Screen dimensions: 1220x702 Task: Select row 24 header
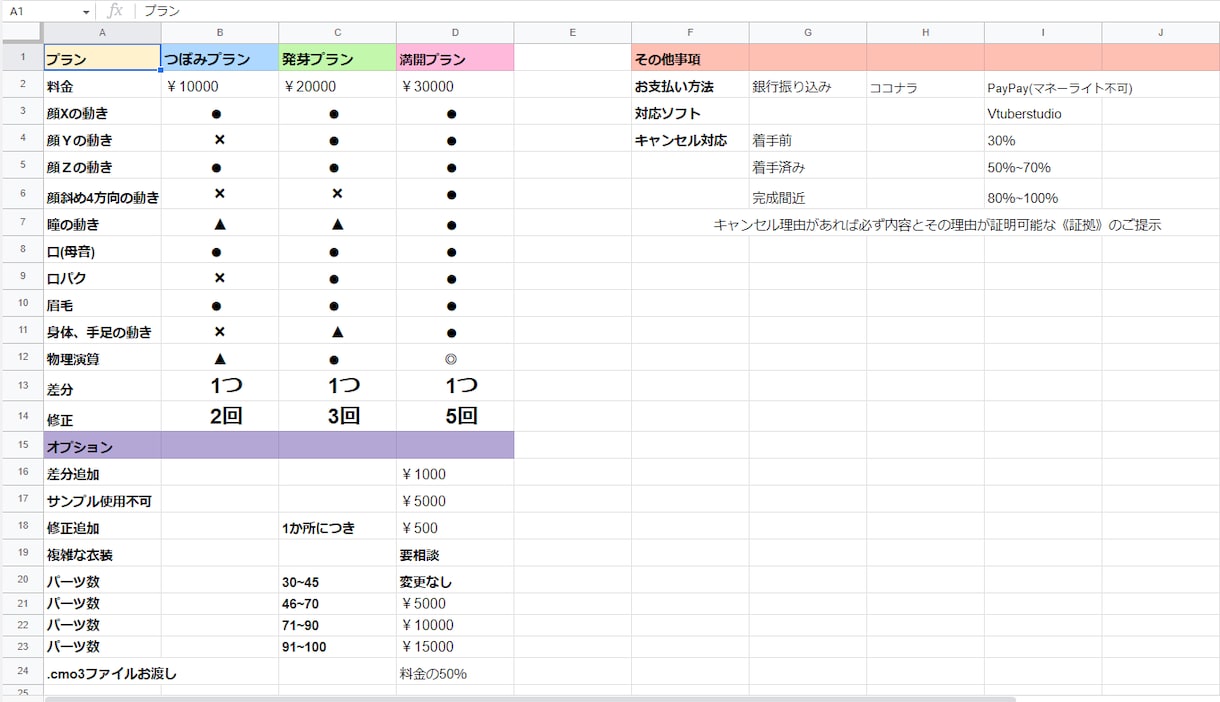[22, 672]
